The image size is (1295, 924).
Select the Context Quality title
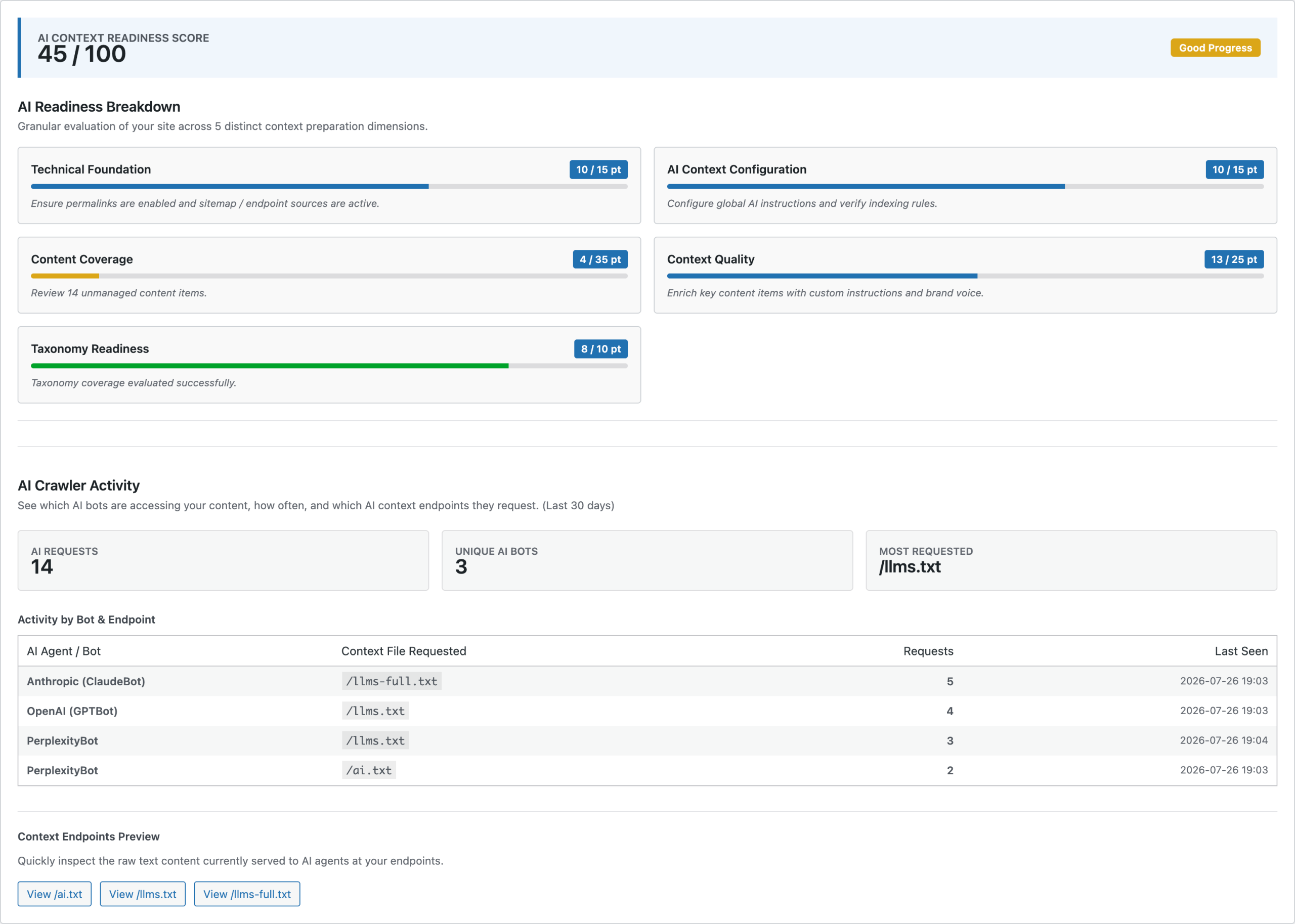(x=711, y=259)
